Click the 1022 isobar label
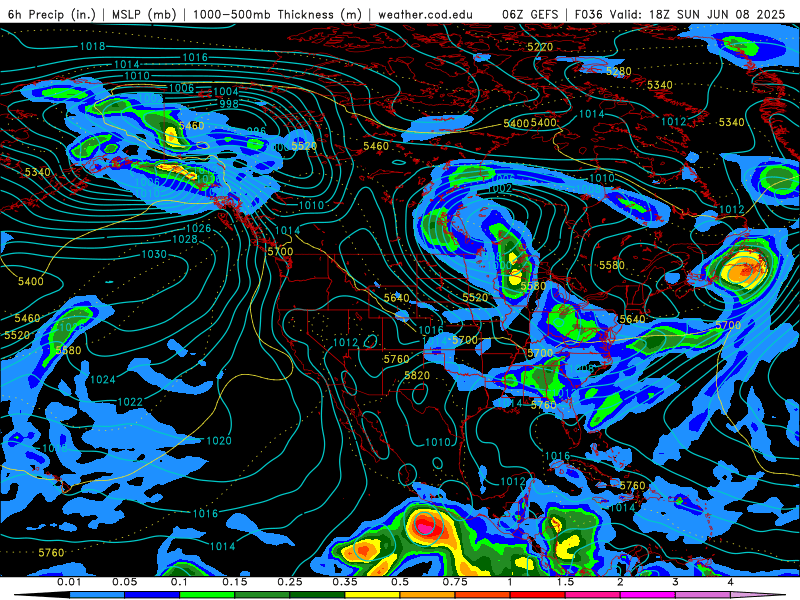This screenshot has width=800, height=600. point(130,402)
